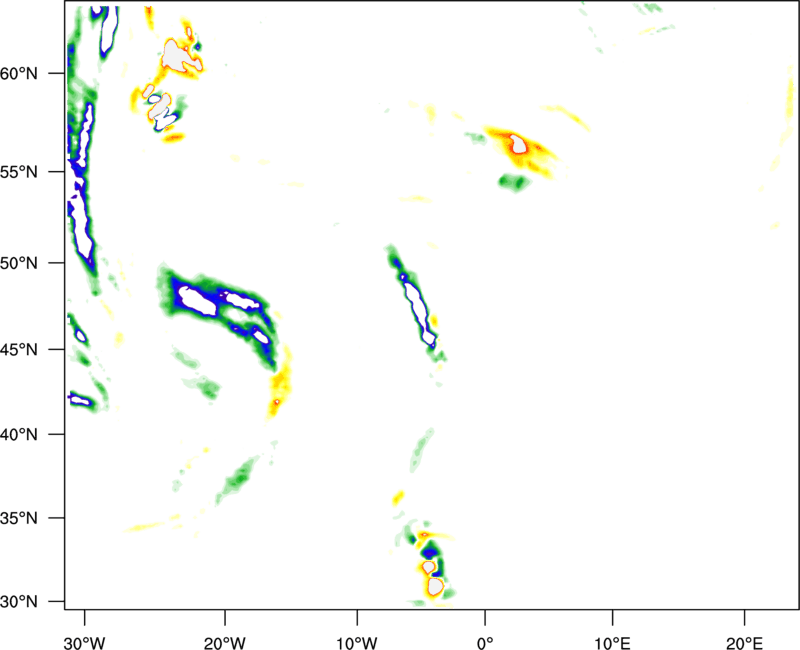This screenshot has width=800, height=650.
Task: Click the 10°E longitude label
Action: pos(612,643)
